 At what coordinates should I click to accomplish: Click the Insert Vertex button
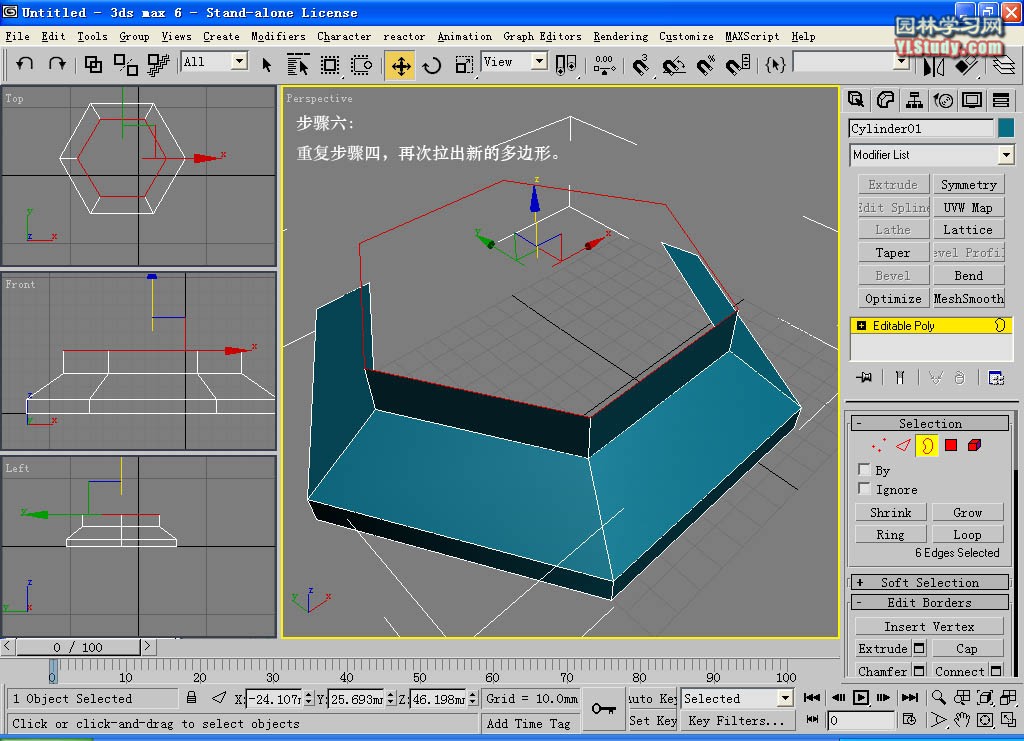(x=929, y=627)
